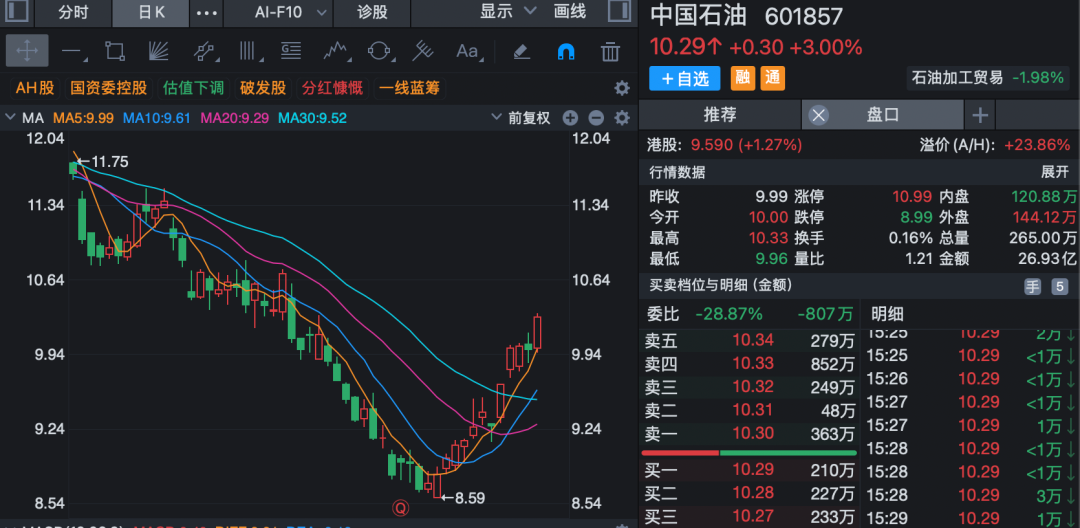Select the straight line drawing tool

tap(71, 51)
